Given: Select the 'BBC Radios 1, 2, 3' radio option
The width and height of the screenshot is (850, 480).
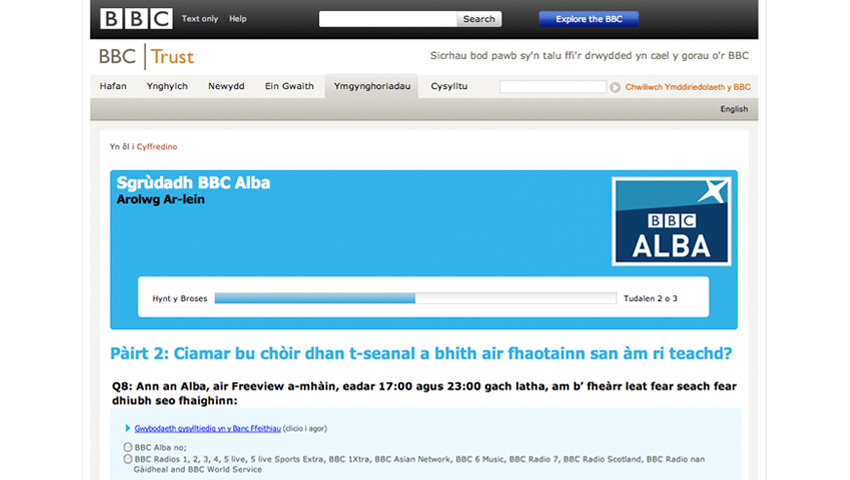Looking at the screenshot, I should tap(128, 459).
